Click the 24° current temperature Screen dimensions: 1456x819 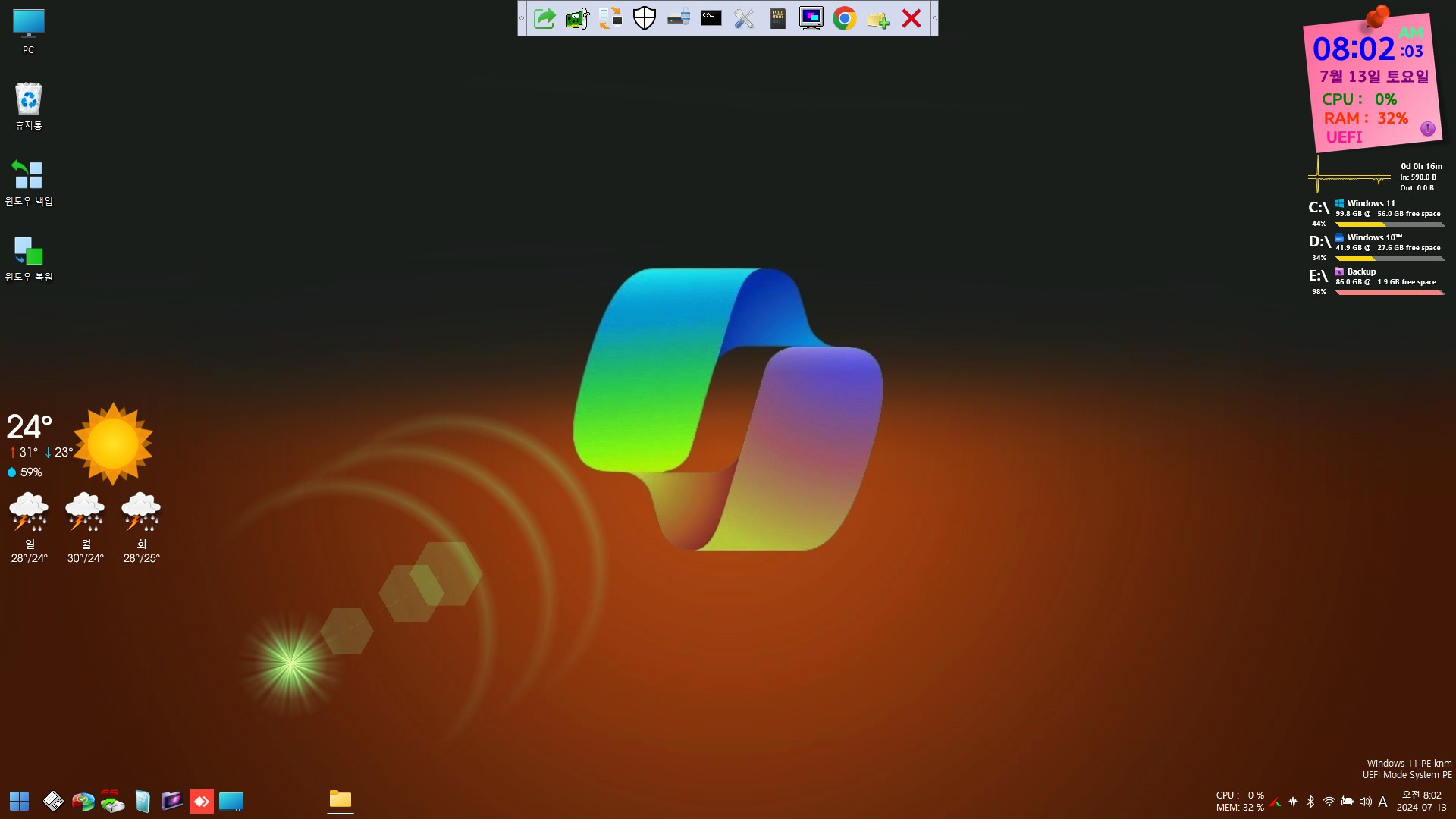(x=30, y=427)
